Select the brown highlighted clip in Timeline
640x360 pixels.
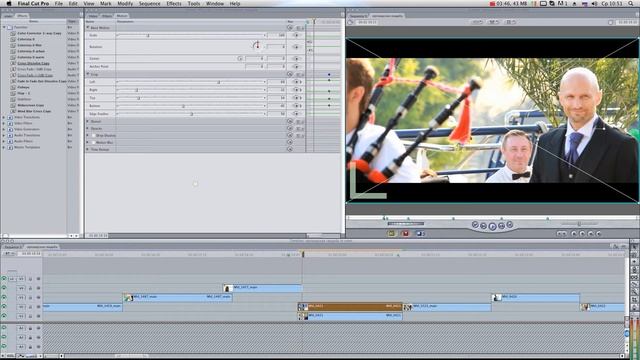point(350,307)
